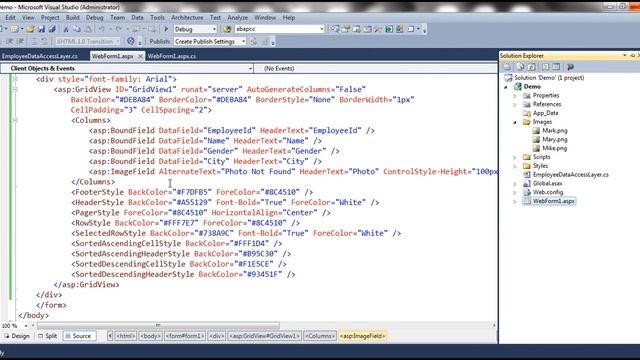Collapse the Demo project node
The width and height of the screenshot is (640, 360).
pos(506,87)
